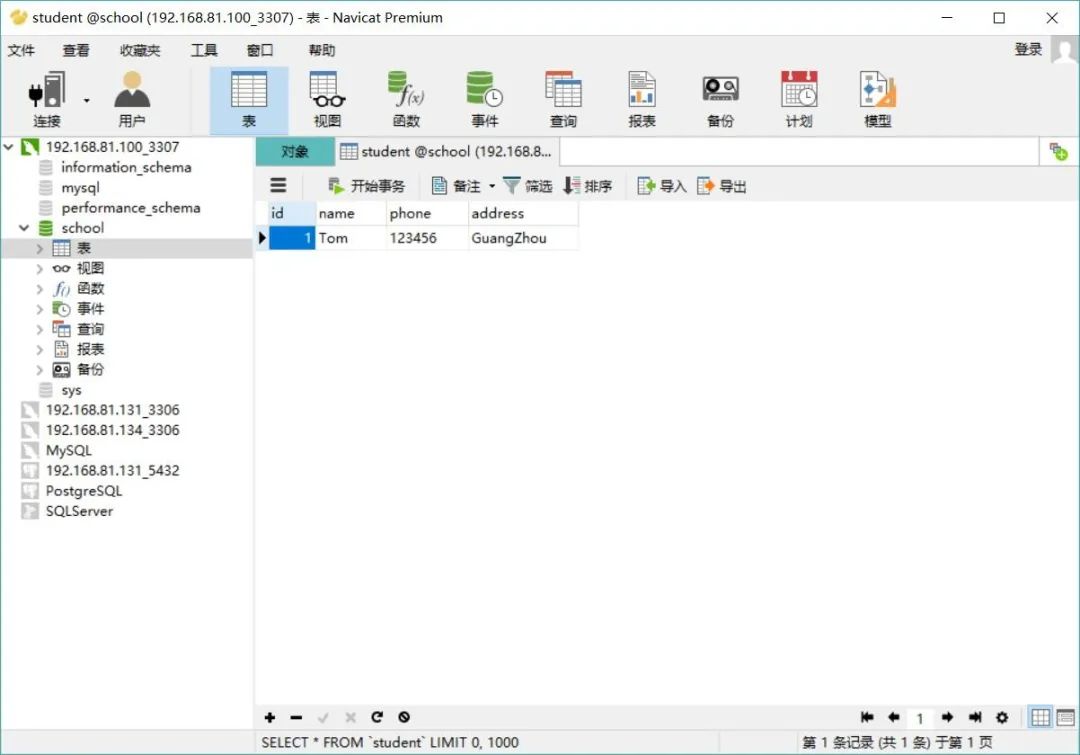Open the 备注 dropdown arrow
1080x755 pixels.
coord(492,186)
